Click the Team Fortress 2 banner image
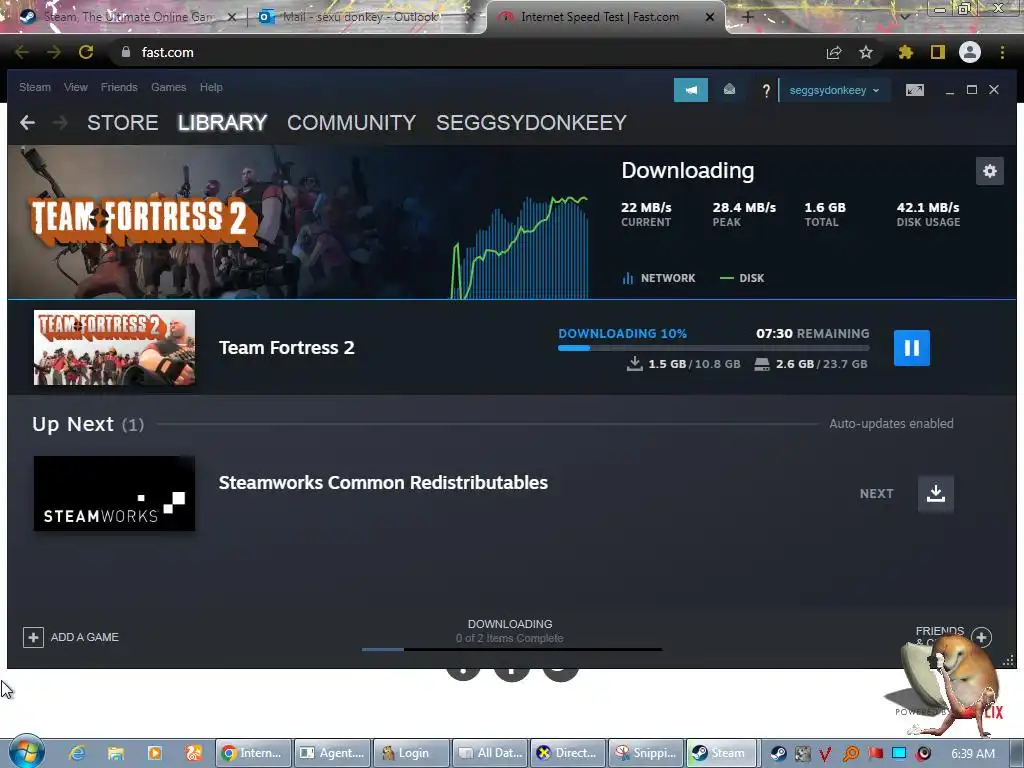This screenshot has height=768, width=1024. pyautogui.click(x=229, y=222)
